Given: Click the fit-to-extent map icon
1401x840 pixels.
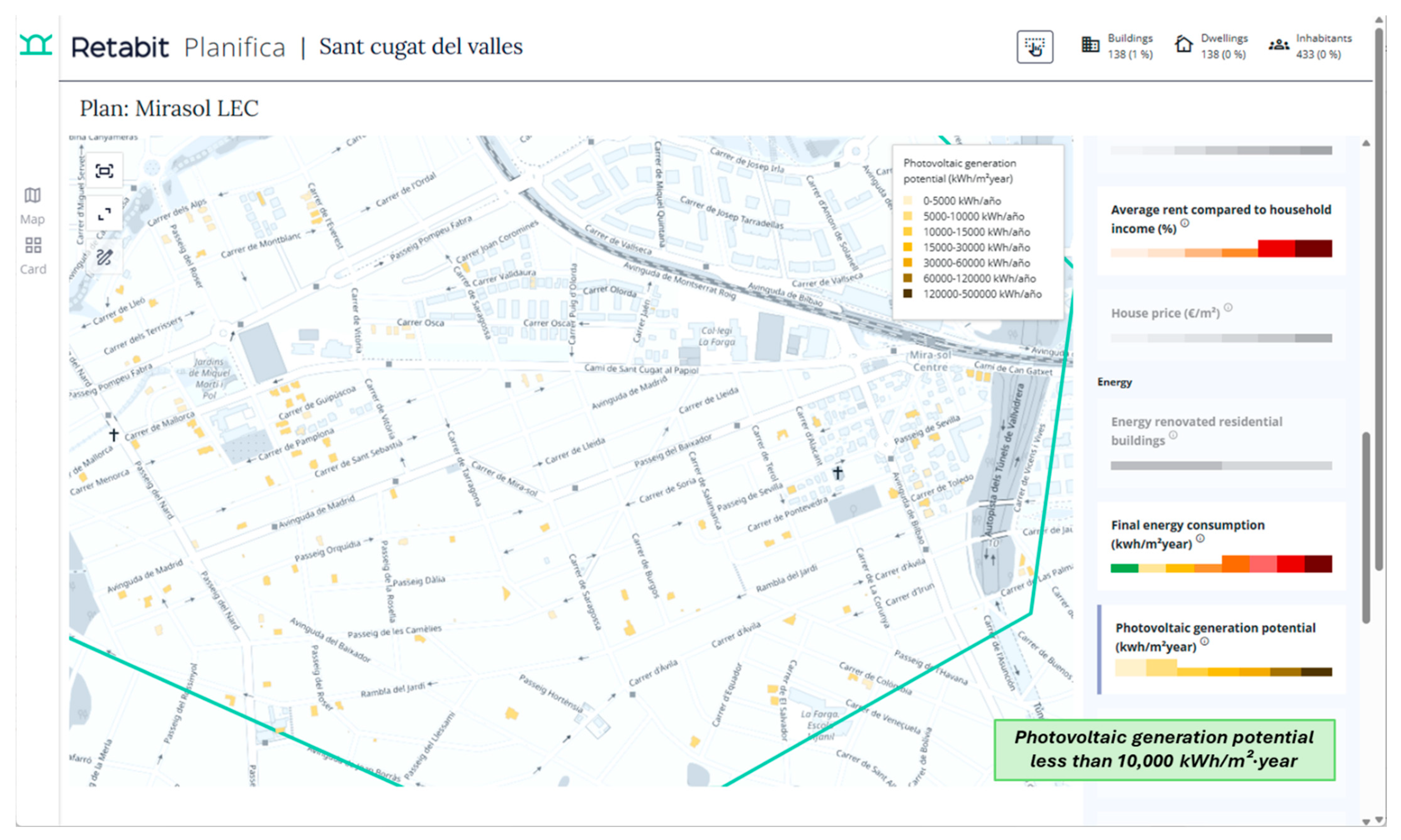Looking at the screenshot, I should tap(104, 171).
